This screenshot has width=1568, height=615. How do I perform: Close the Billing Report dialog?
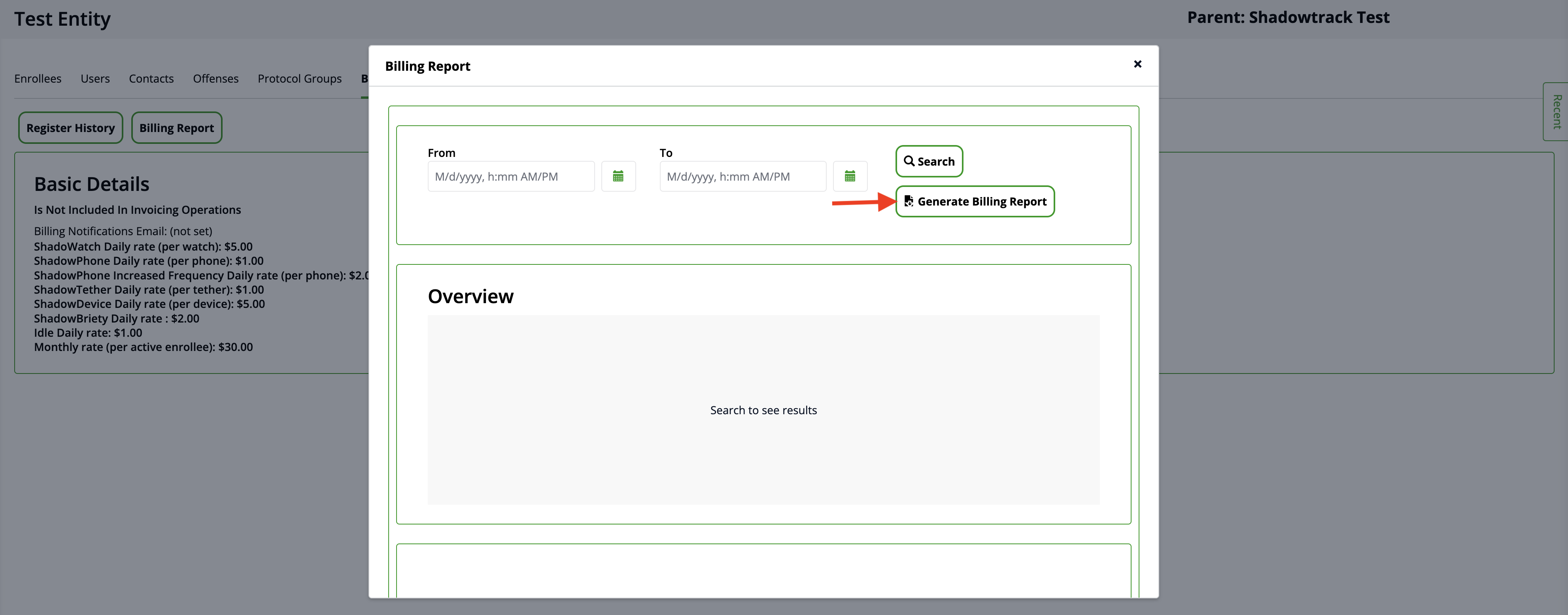[1138, 64]
